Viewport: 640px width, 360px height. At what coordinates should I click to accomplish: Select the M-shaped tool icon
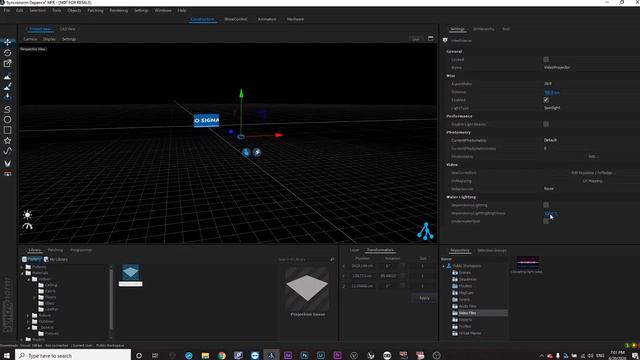(x=7, y=163)
